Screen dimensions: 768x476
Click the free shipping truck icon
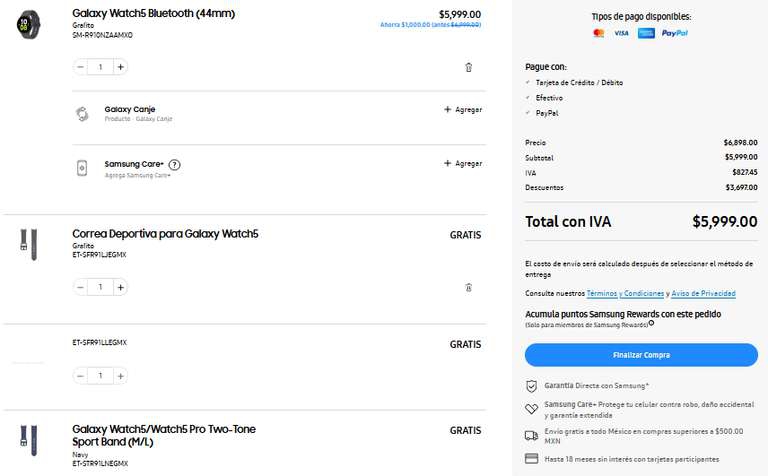click(x=531, y=435)
